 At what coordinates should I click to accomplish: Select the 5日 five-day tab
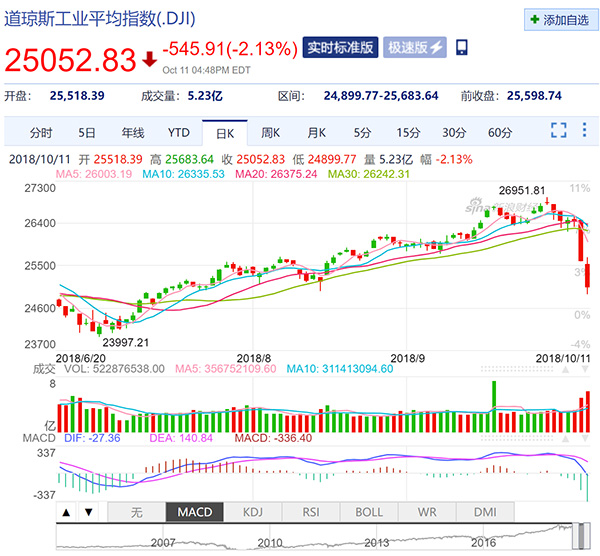[x=86, y=133]
